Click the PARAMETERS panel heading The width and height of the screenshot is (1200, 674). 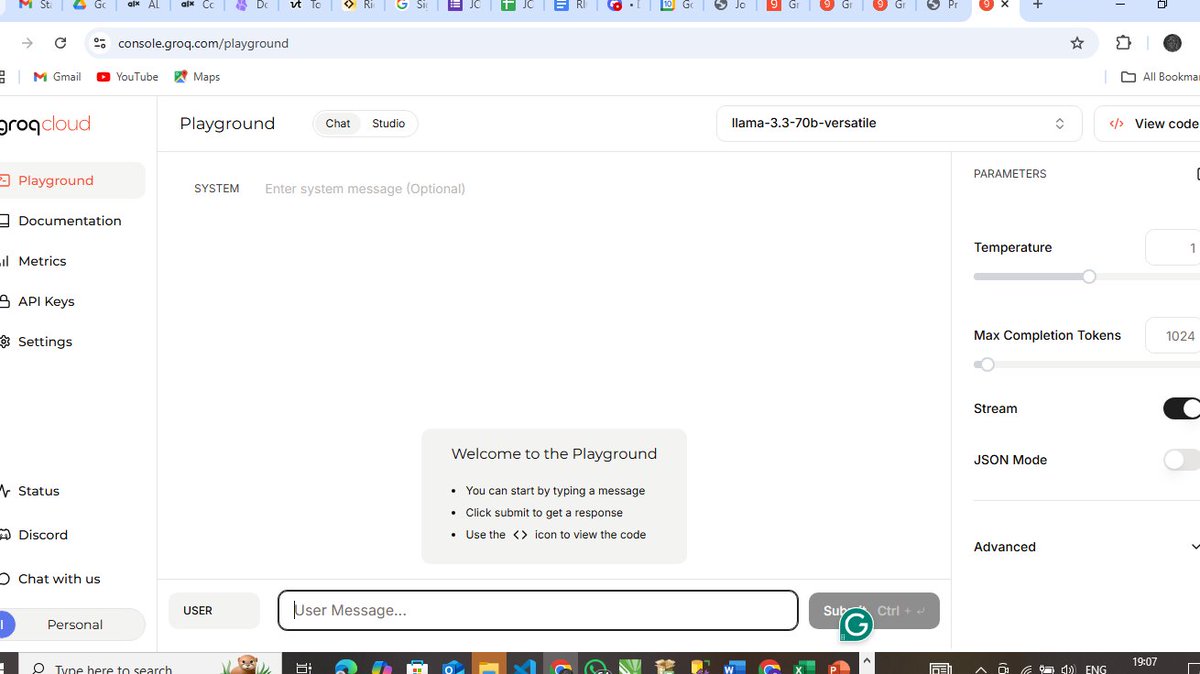pyautogui.click(x=1010, y=174)
